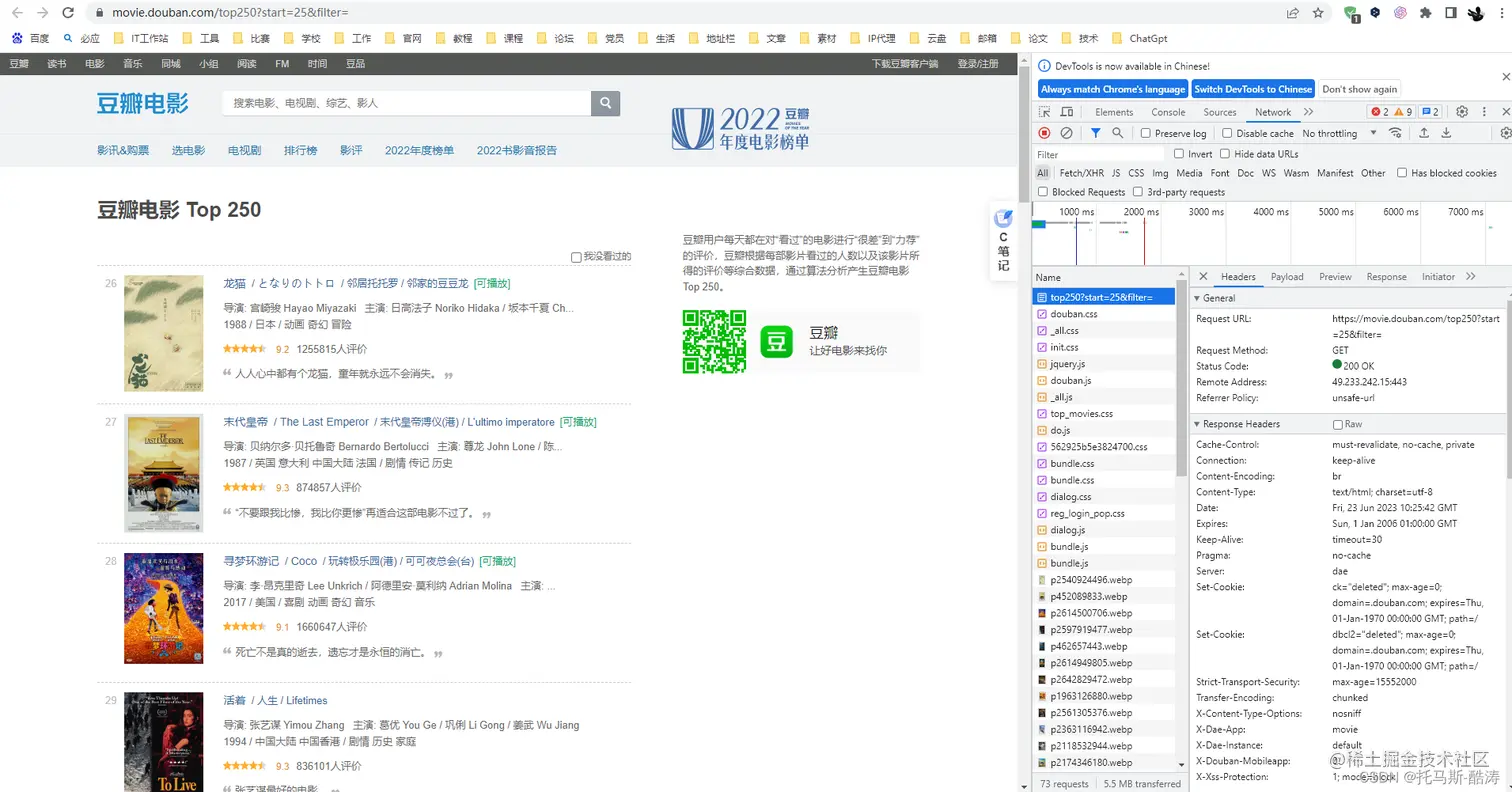Enable the Disable cache checkbox

(x=1228, y=133)
